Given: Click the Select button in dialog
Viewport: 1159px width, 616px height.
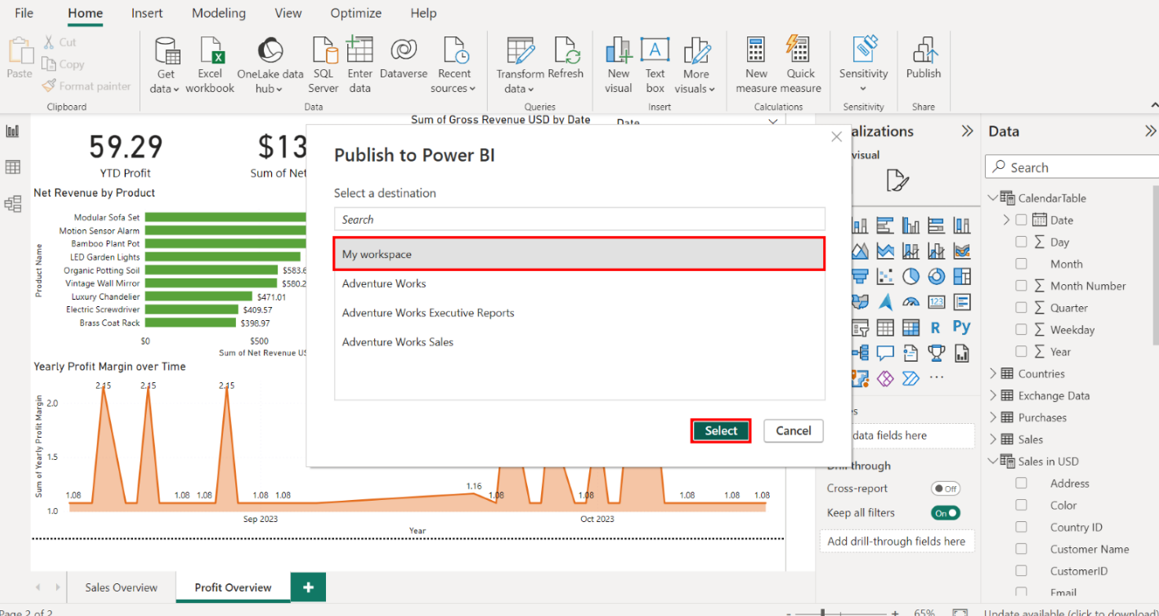Looking at the screenshot, I should pyautogui.click(x=720, y=431).
